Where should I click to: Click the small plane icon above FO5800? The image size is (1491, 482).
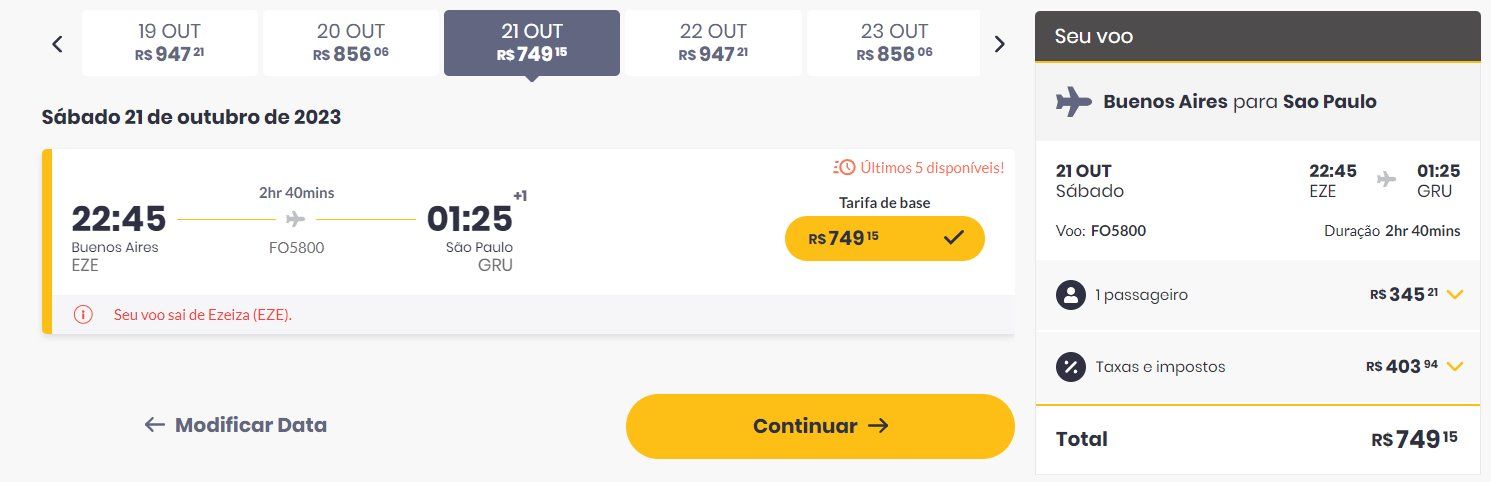click(295, 219)
